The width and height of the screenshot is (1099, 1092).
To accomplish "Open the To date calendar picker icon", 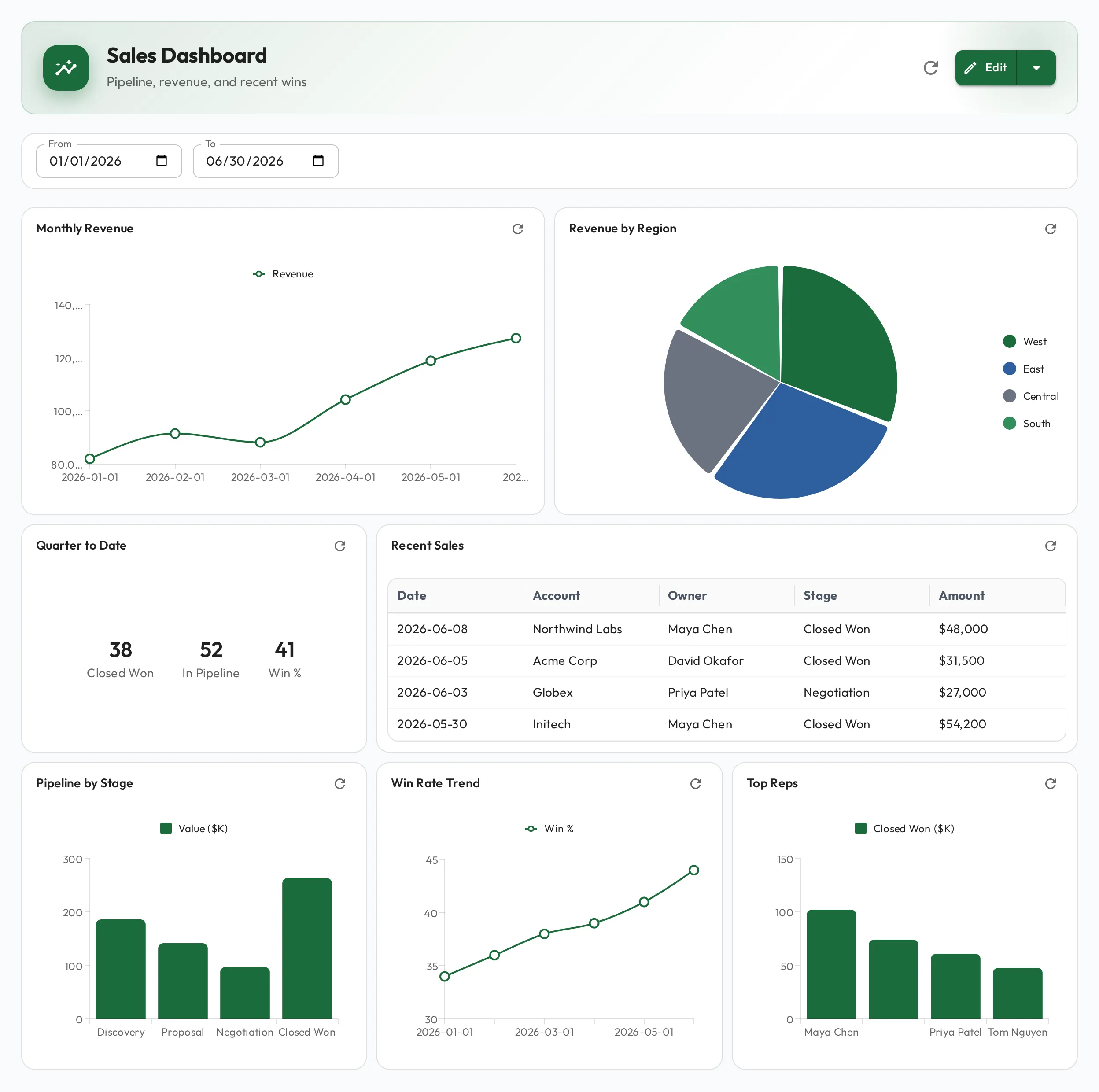I will [x=318, y=160].
